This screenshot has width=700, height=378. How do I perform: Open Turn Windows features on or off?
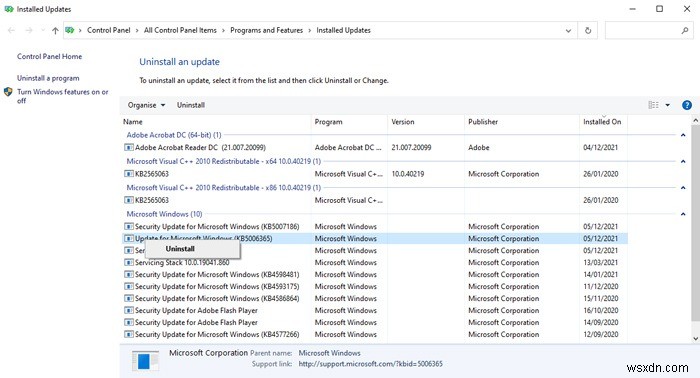tap(62, 96)
